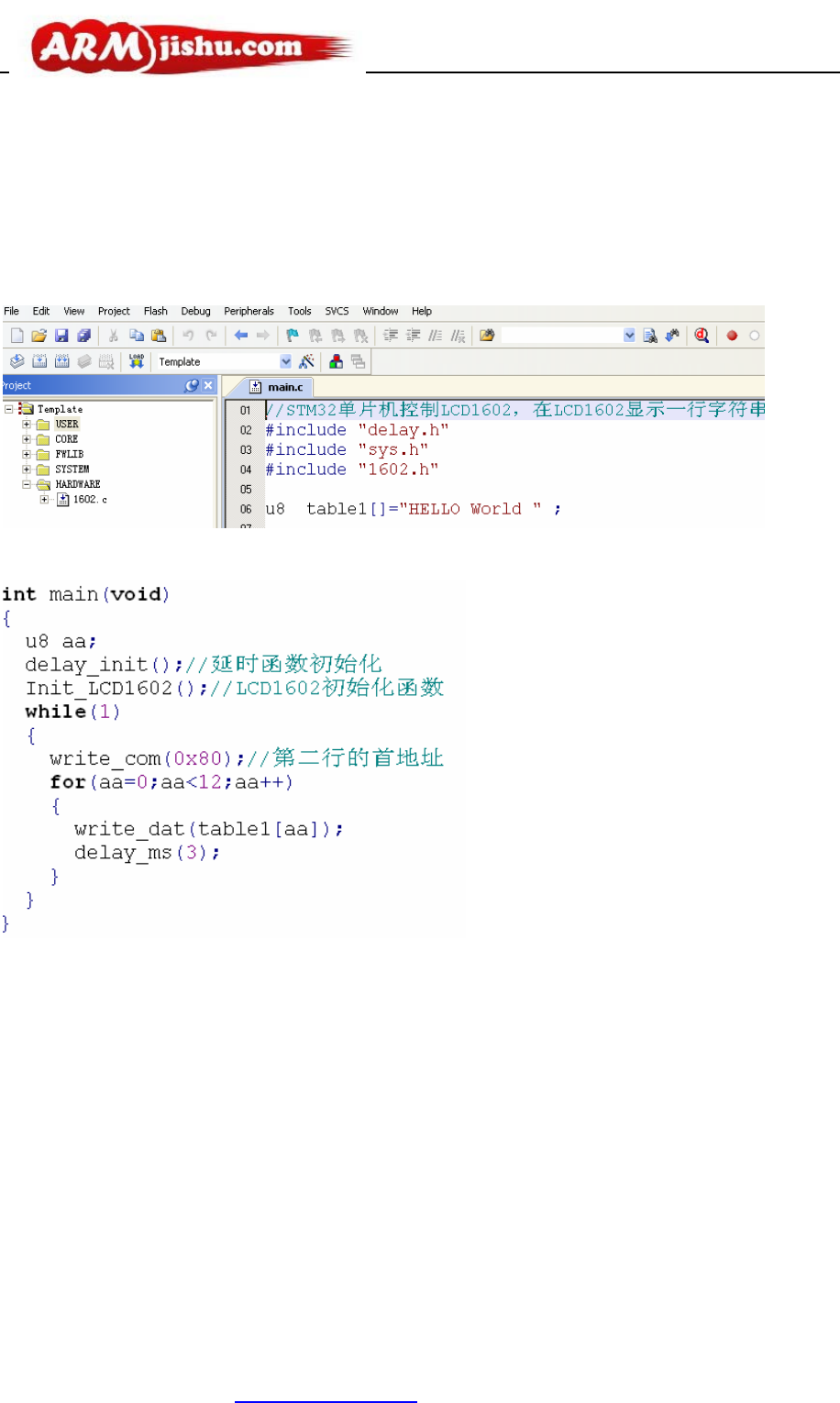
Task: Open a file with the folder icon
Action: click(x=39, y=336)
